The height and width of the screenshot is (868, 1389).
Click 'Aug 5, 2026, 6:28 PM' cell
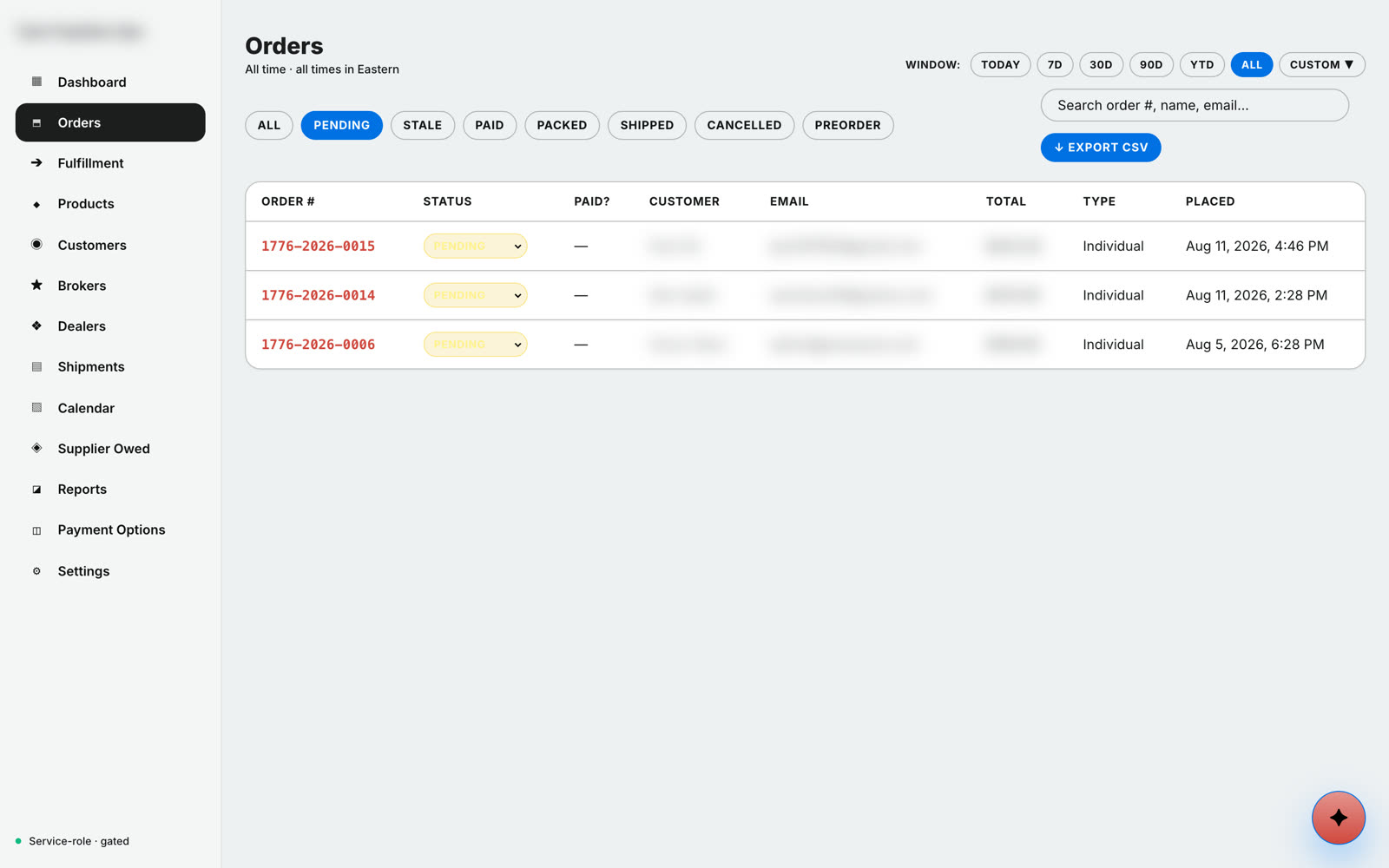pos(1254,345)
